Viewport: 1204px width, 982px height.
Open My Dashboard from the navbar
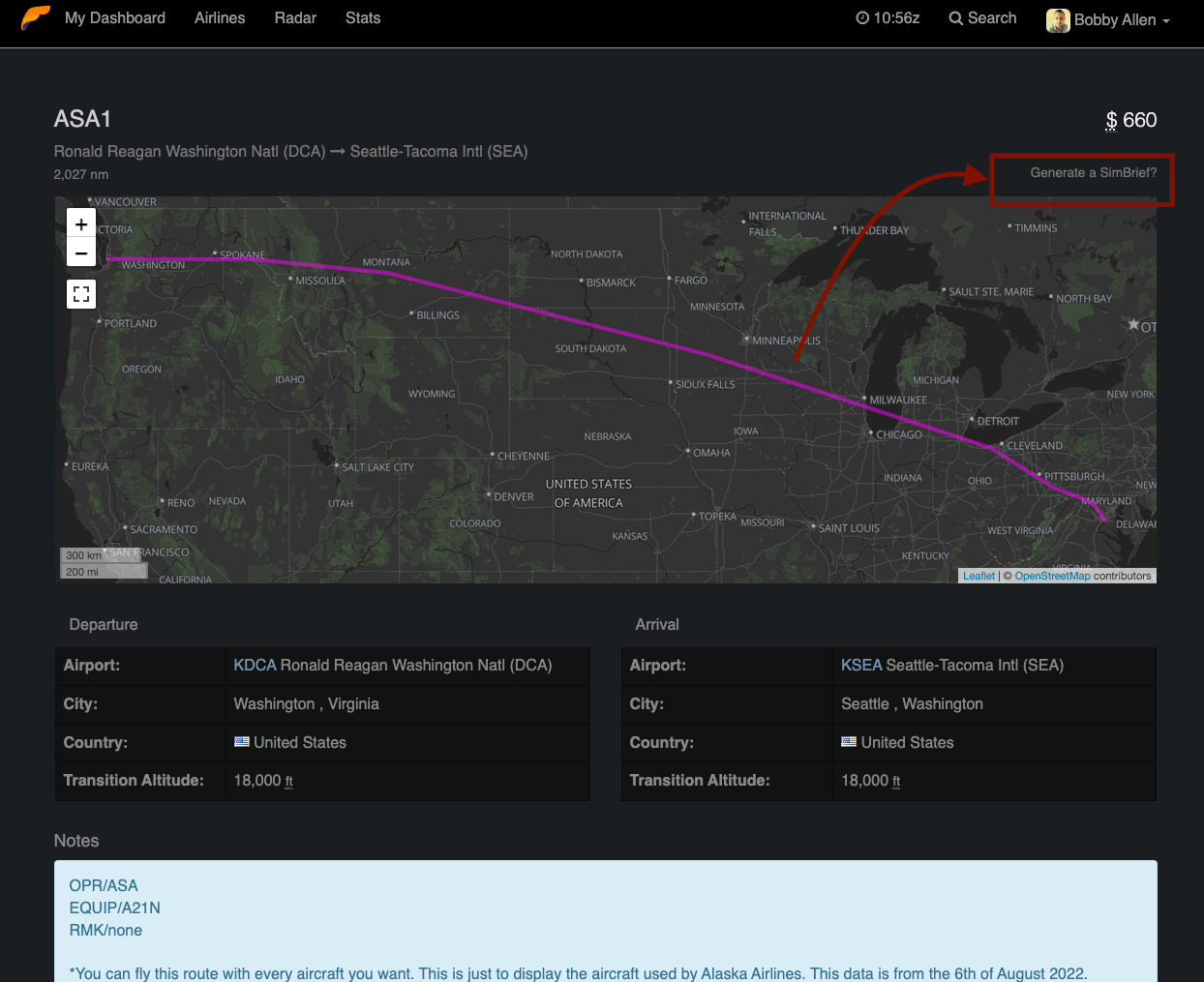coord(115,18)
